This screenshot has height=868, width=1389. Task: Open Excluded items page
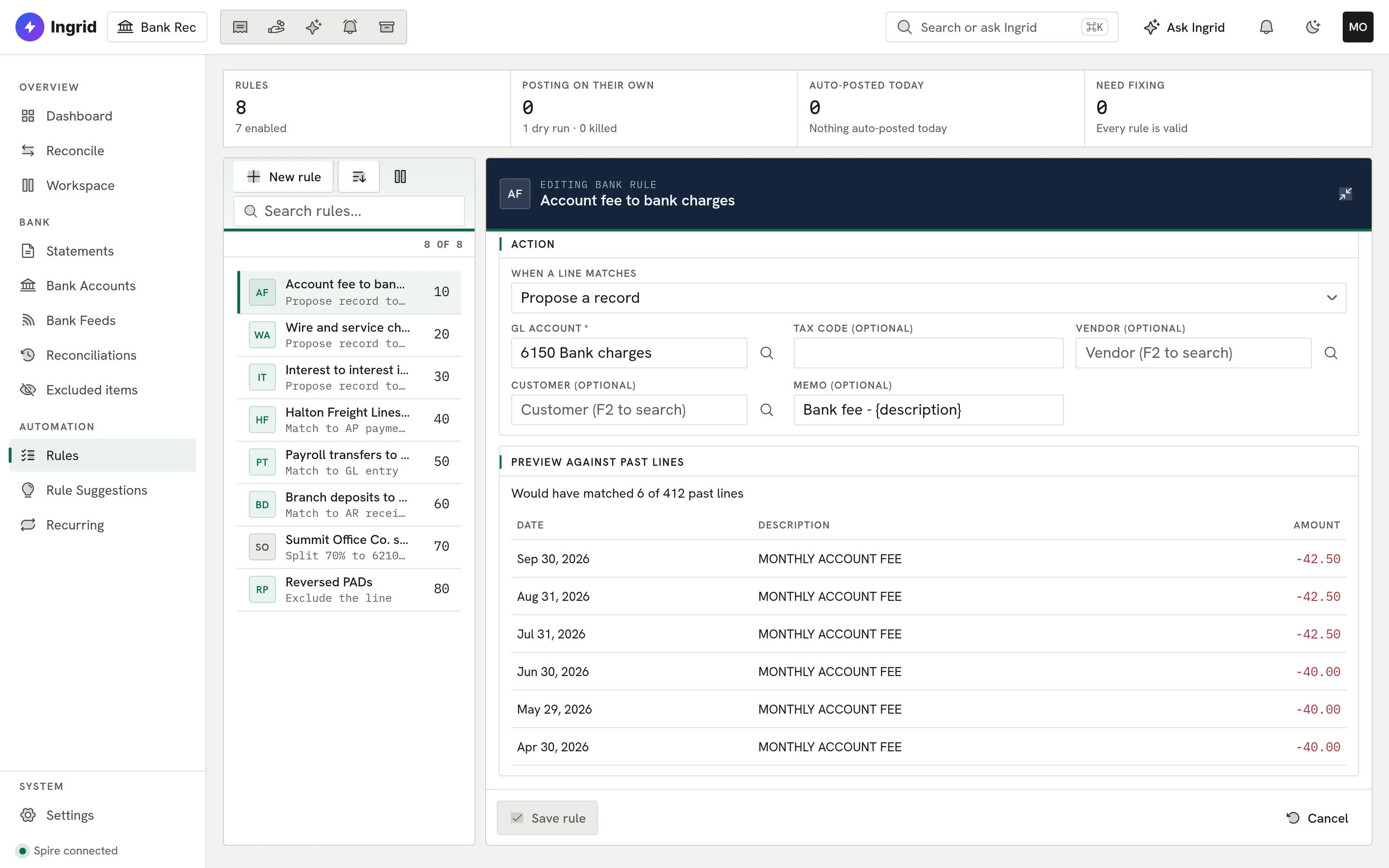(x=102, y=390)
